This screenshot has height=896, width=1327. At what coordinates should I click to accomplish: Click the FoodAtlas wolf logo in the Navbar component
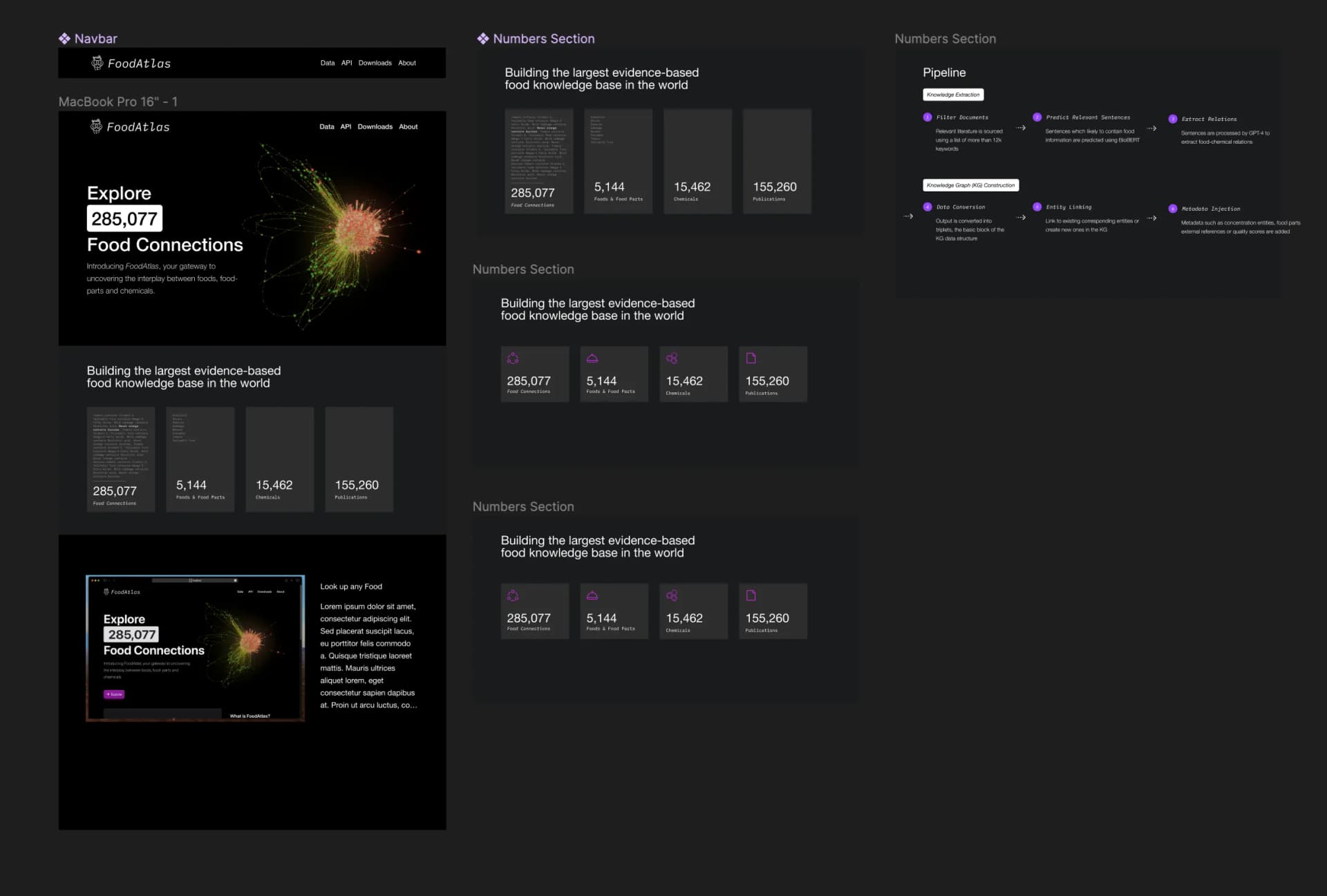pyautogui.click(x=96, y=63)
